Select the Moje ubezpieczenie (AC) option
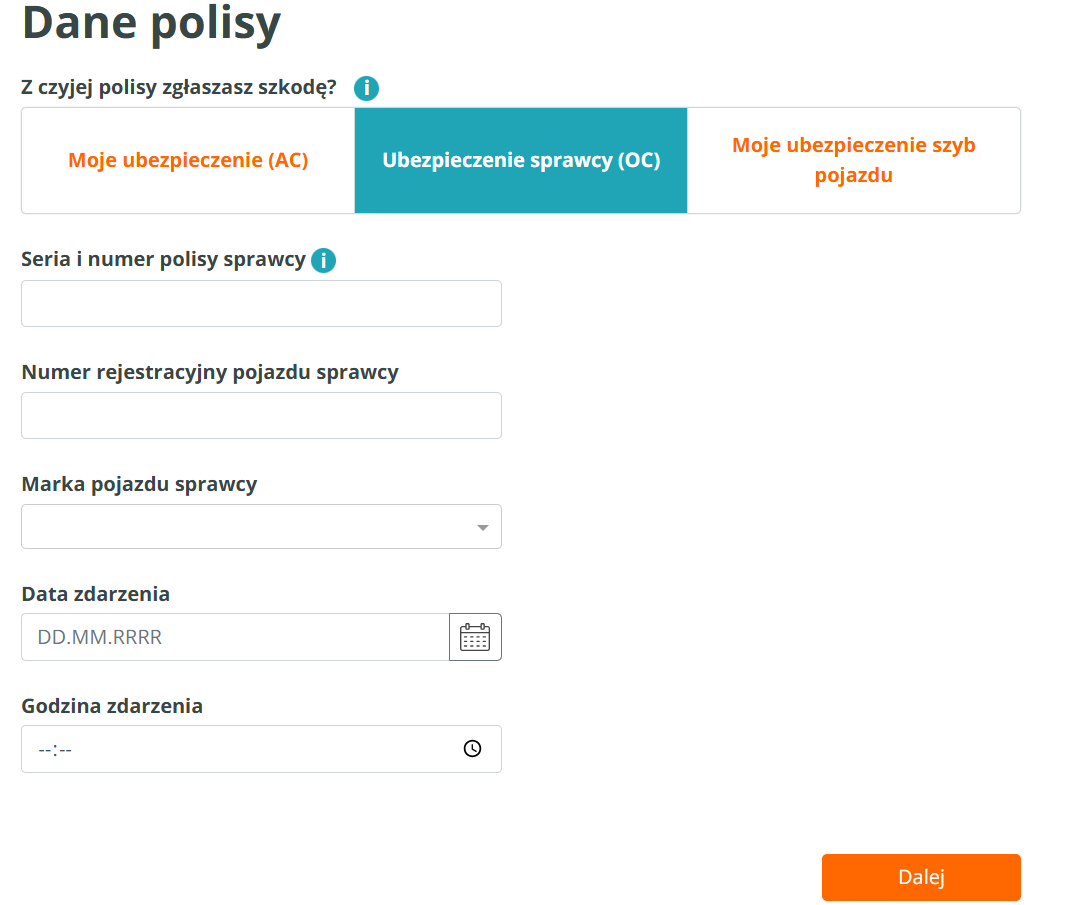Image resolution: width=1065 pixels, height=905 pixels. click(x=188, y=160)
